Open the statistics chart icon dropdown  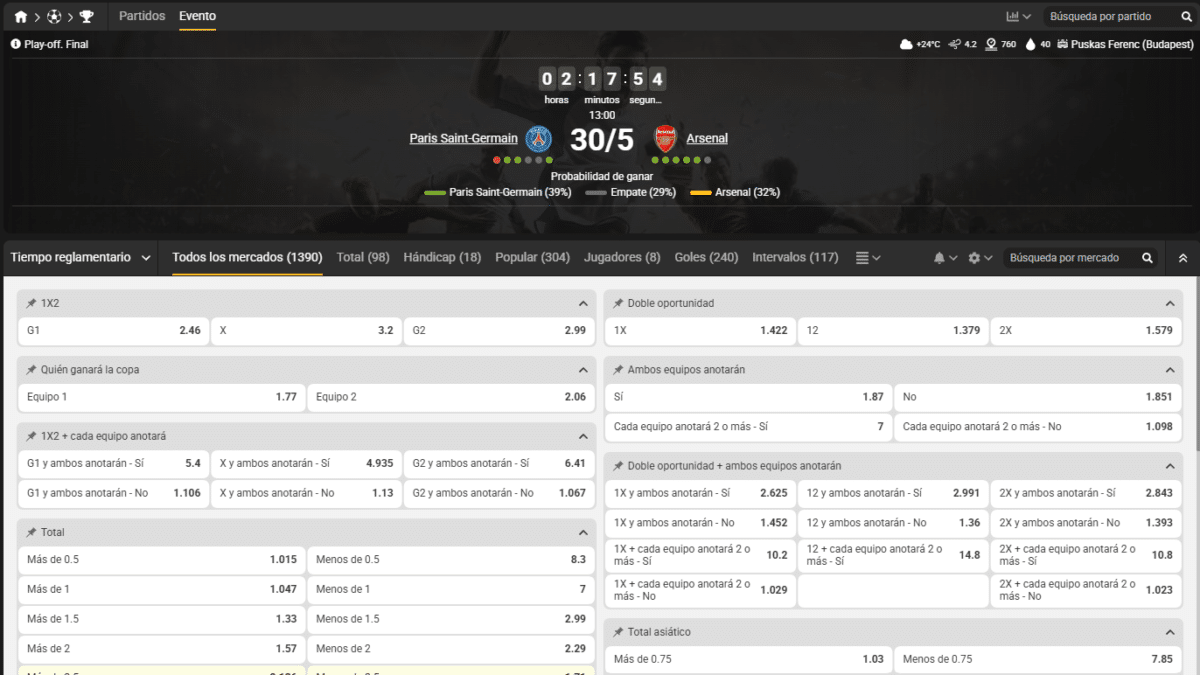click(1019, 17)
